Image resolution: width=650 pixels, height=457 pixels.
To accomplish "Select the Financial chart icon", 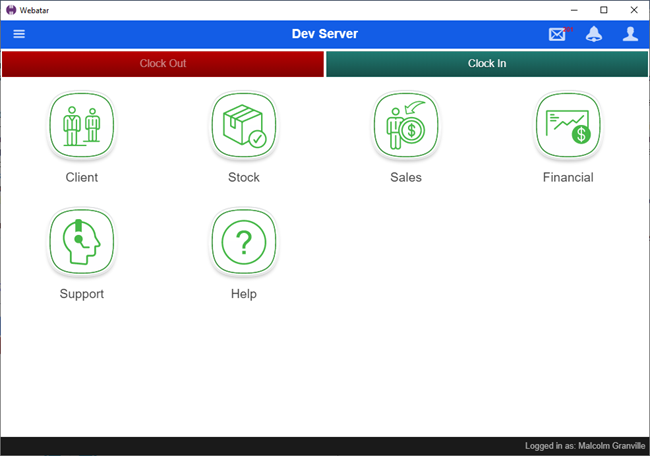I will (x=567, y=125).
